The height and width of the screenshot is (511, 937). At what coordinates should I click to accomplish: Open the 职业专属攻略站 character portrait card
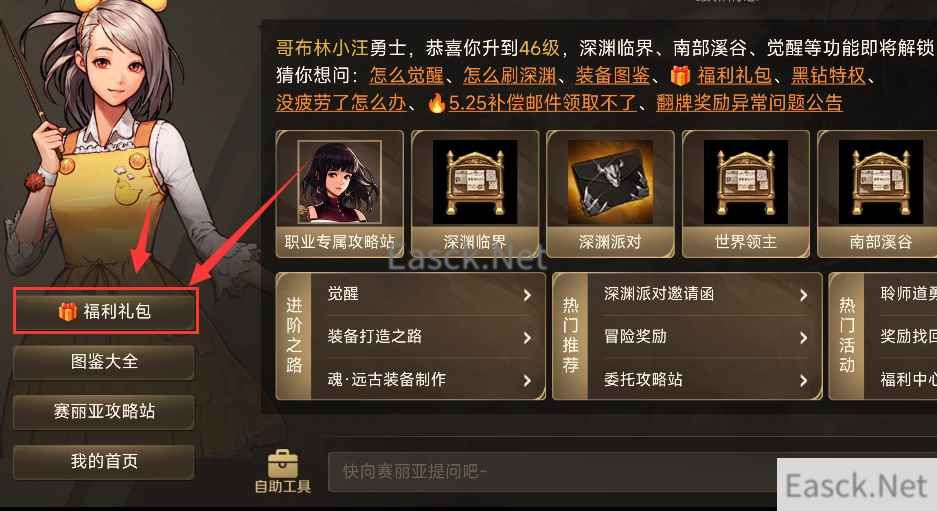(x=339, y=182)
